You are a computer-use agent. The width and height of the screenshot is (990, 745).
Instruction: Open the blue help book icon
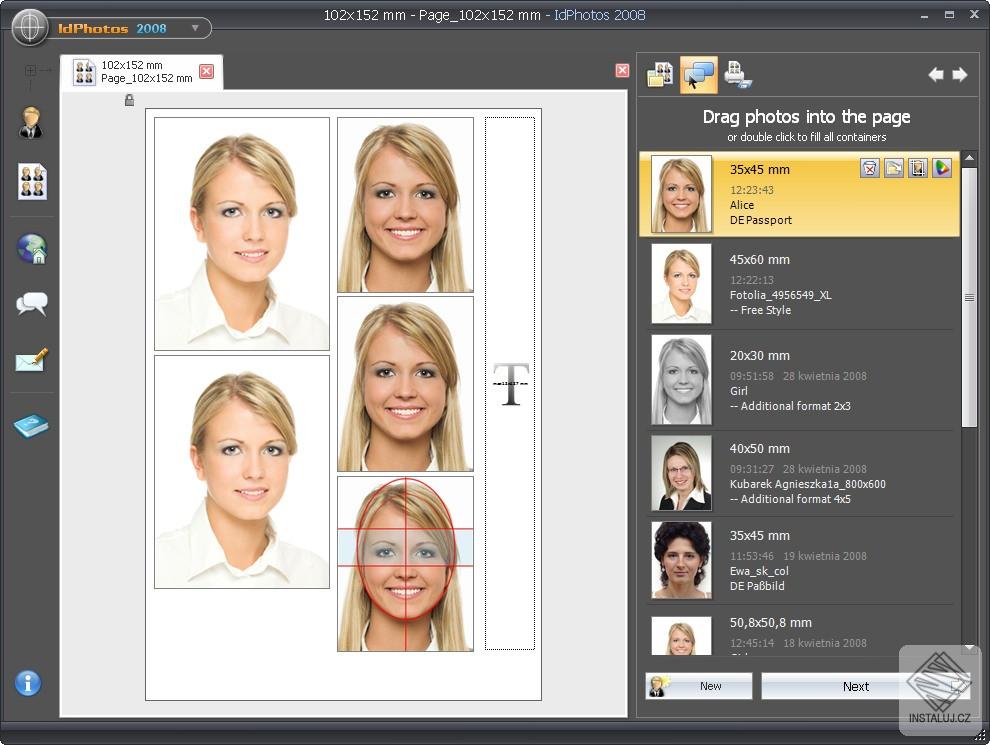pos(31,427)
